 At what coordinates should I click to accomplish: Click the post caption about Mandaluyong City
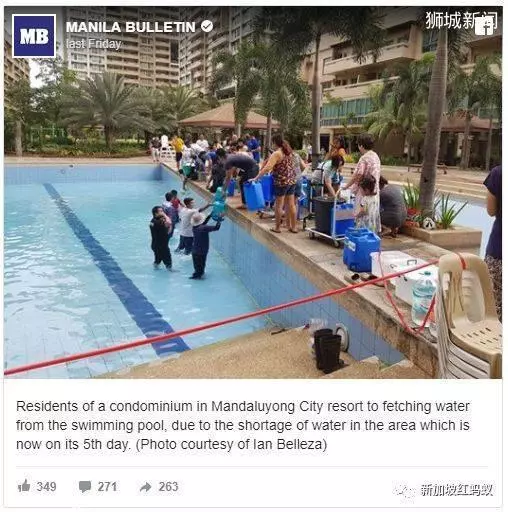point(243,425)
